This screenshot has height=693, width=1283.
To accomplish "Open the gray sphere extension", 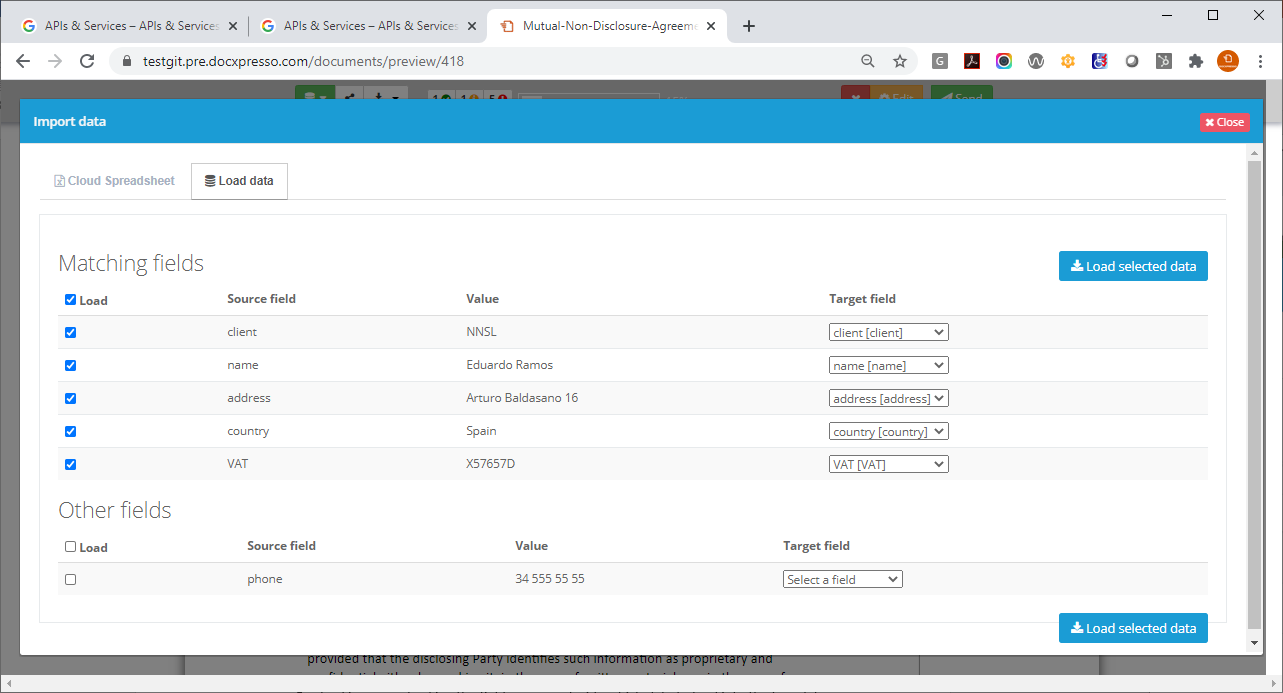I will pos(1132,61).
